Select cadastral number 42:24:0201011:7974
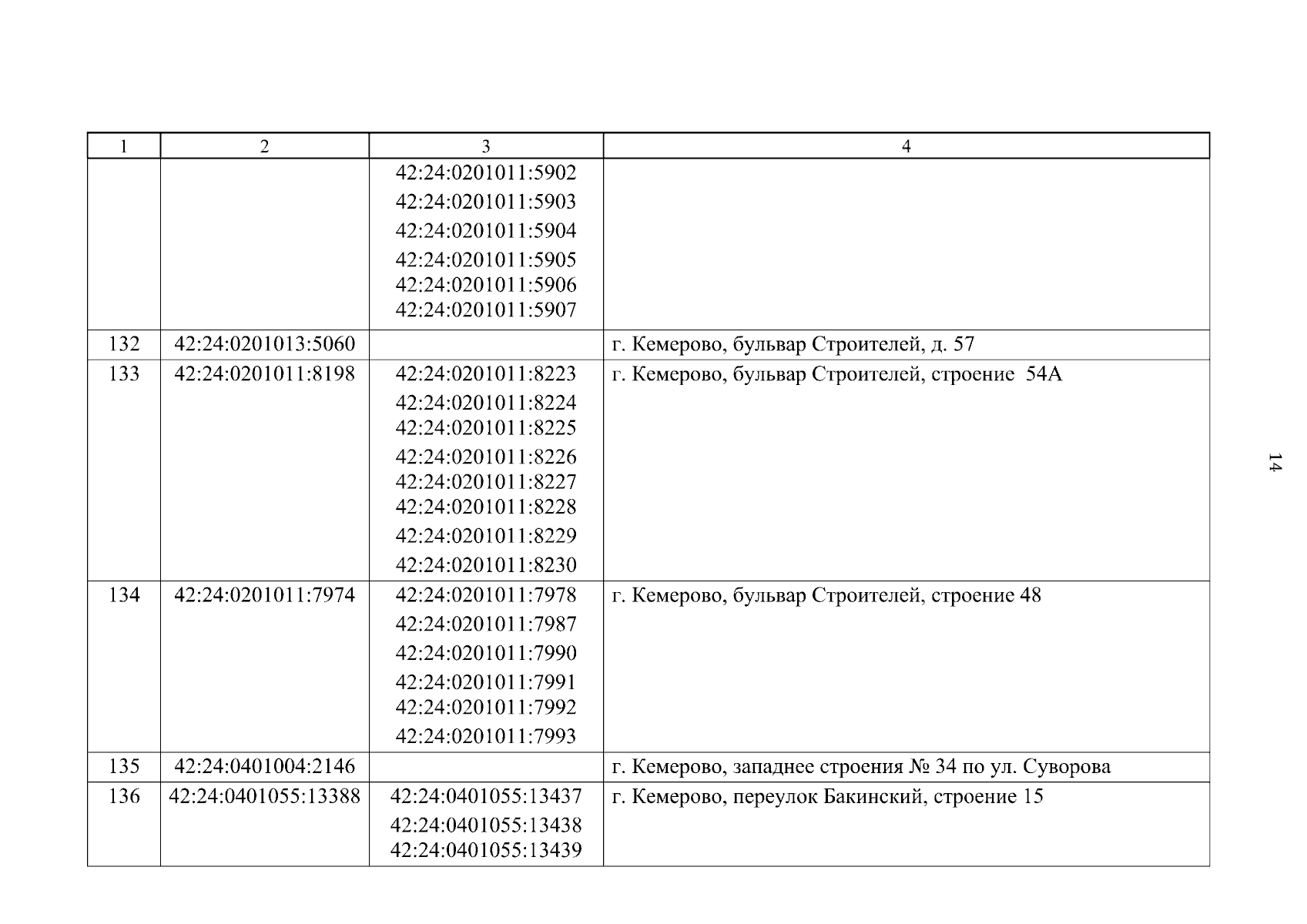The width and height of the screenshot is (1307, 924). click(264, 596)
